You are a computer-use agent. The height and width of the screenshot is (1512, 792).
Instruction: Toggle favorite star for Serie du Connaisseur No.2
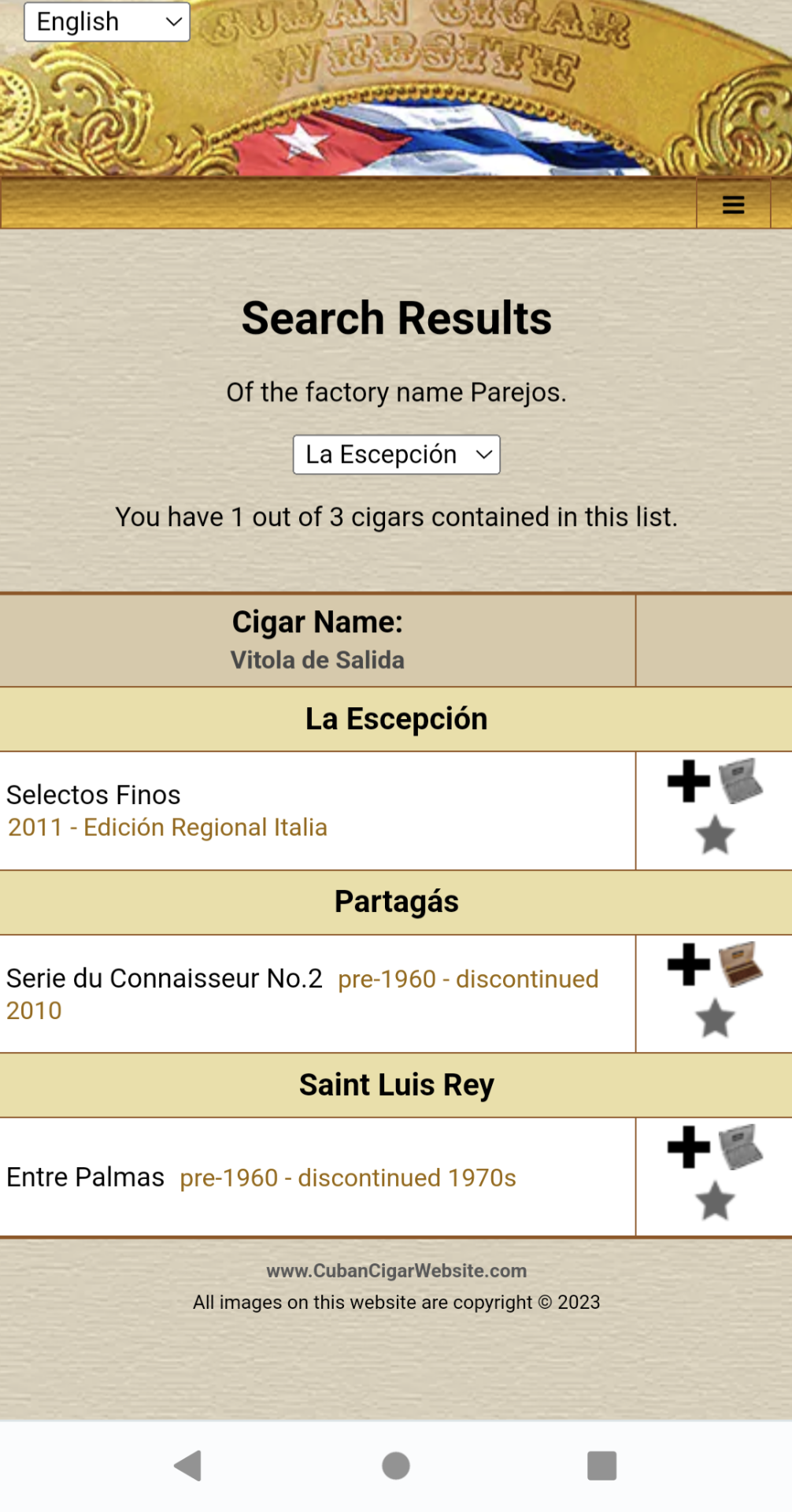click(715, 1018)
